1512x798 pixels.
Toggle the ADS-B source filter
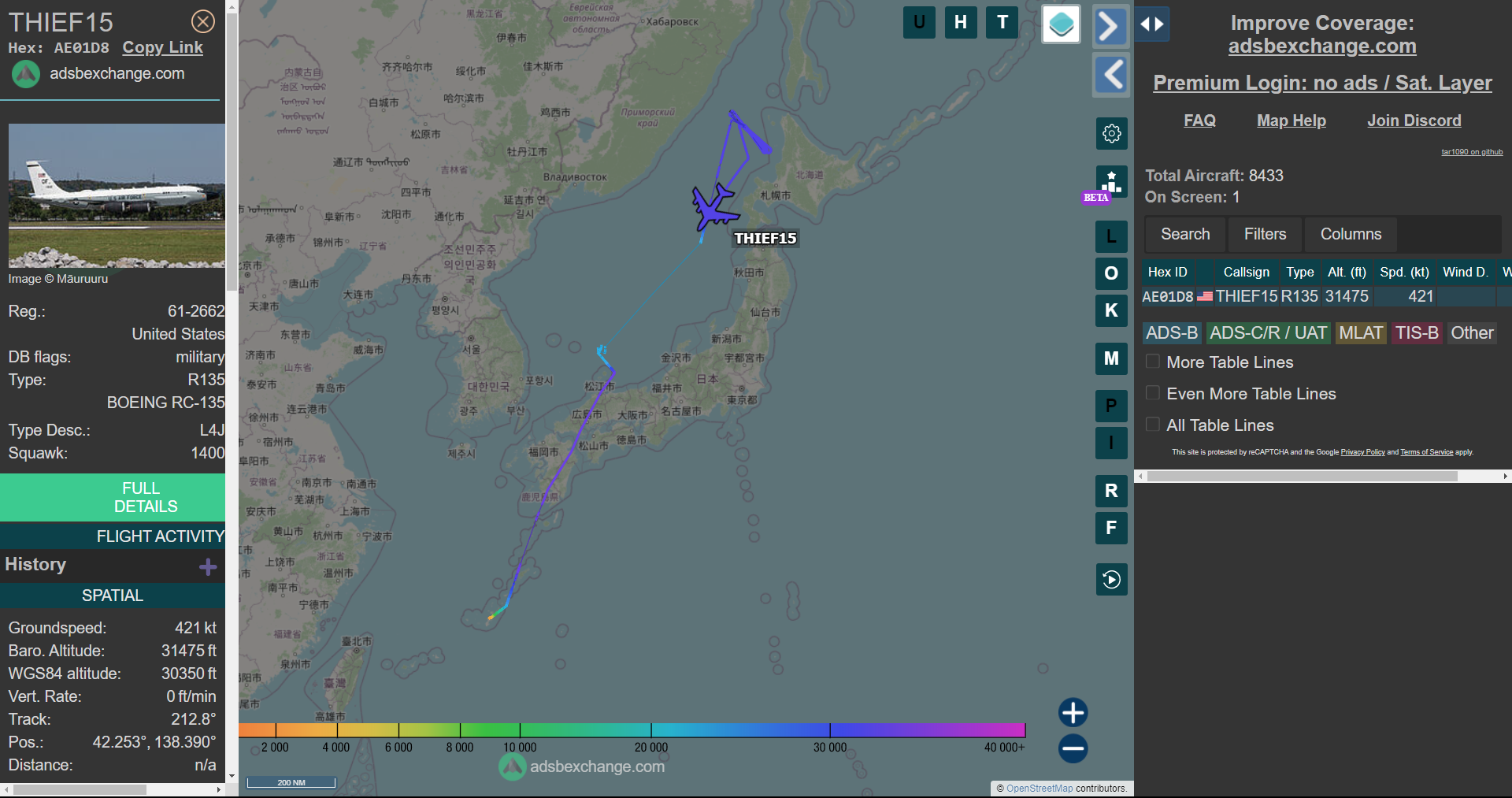[1172, 333]
